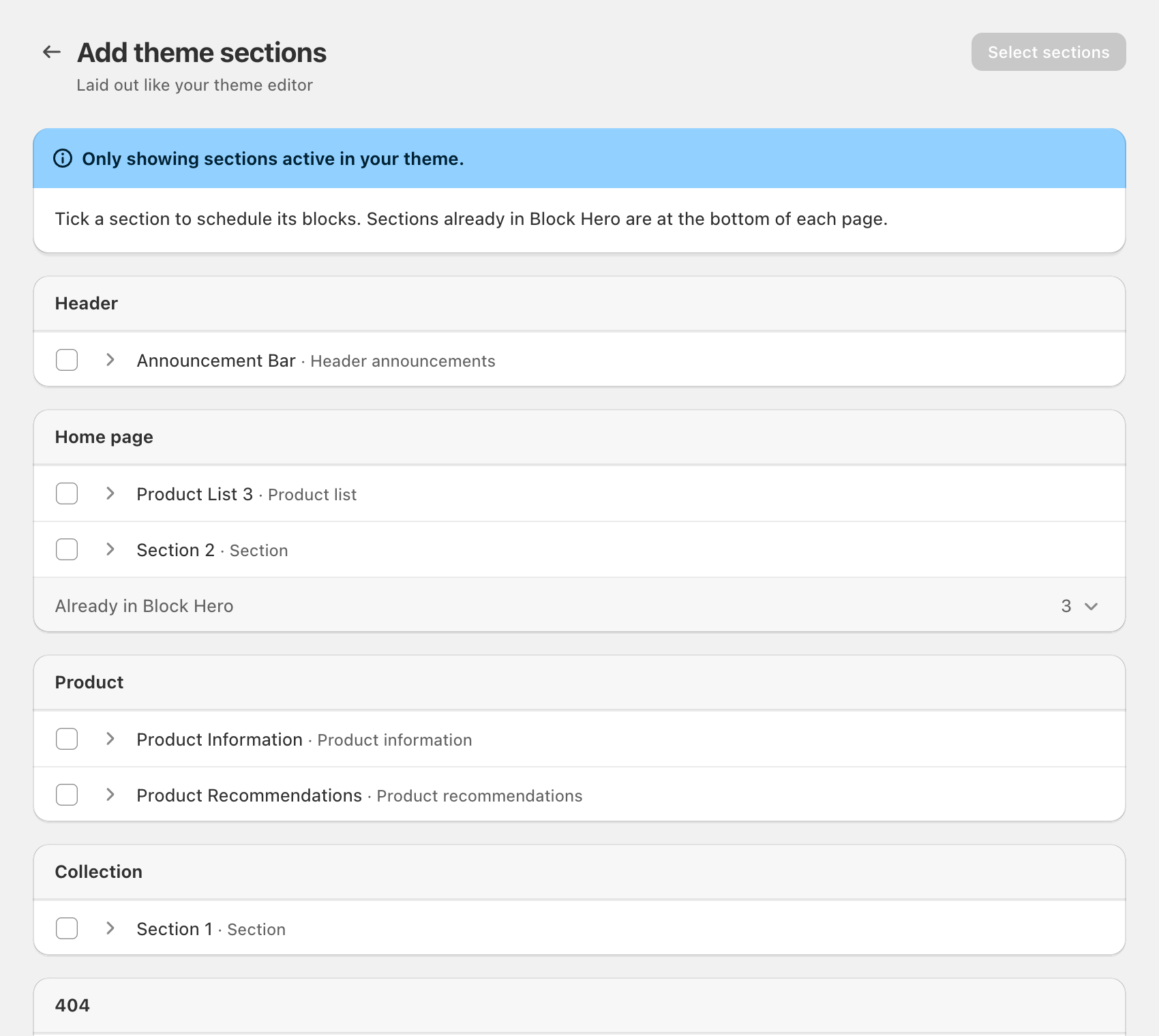Click the Section 1 name
Viewport: 1159px width, 1036px height.
[175, 929]
